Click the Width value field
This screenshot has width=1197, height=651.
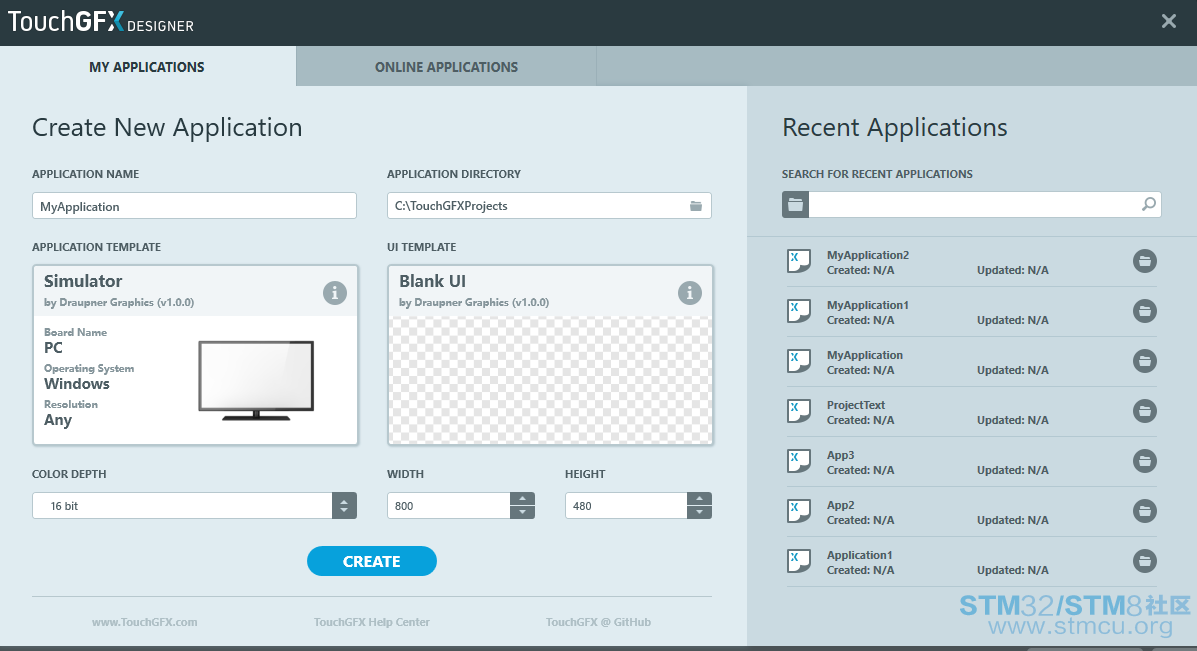tap(449, 505)
